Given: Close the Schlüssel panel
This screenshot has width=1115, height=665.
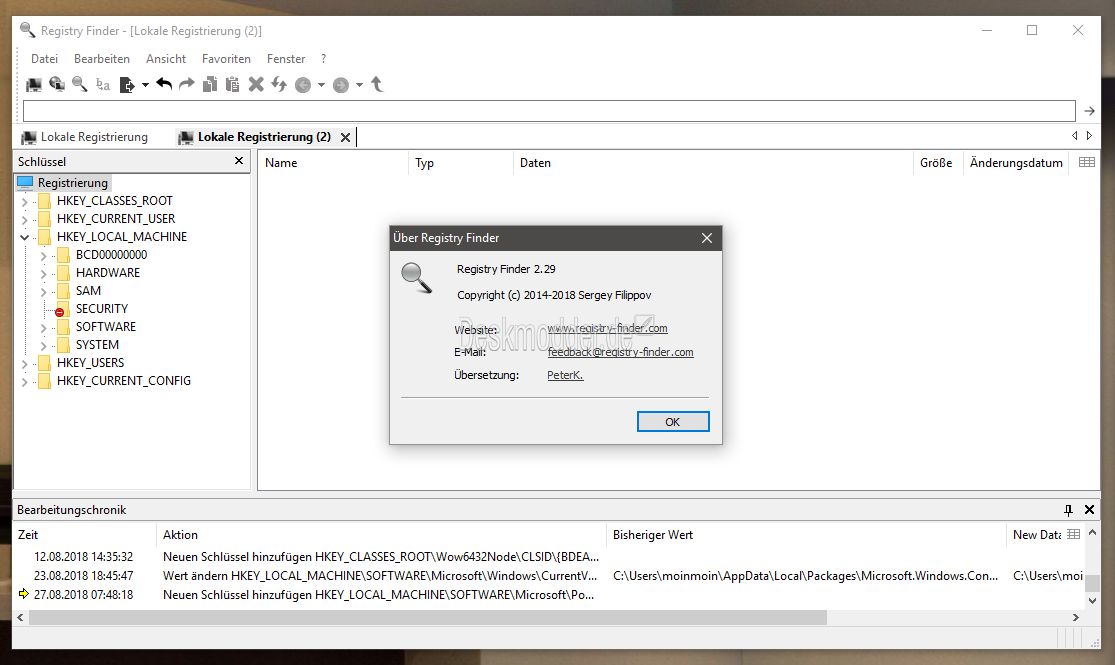Looking at the screenshot, I should coord(239,161).
